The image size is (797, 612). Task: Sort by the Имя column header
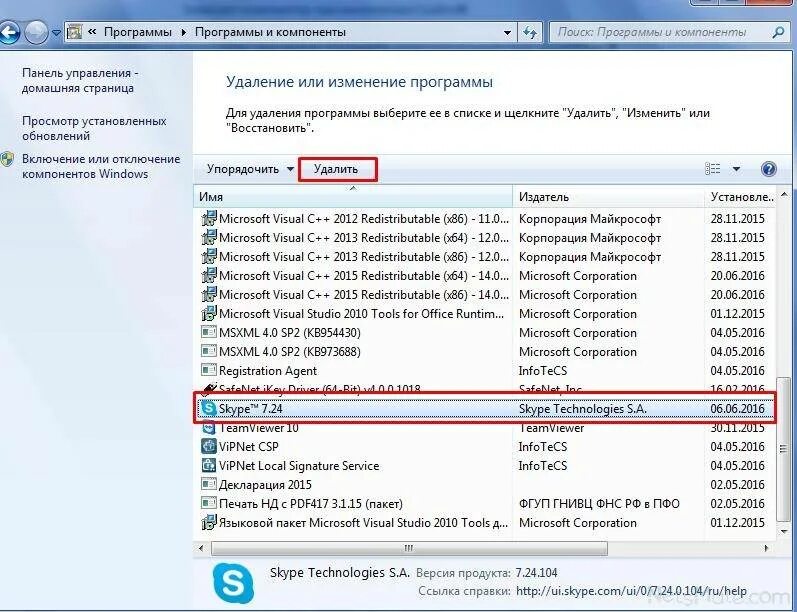pos(353,197)
